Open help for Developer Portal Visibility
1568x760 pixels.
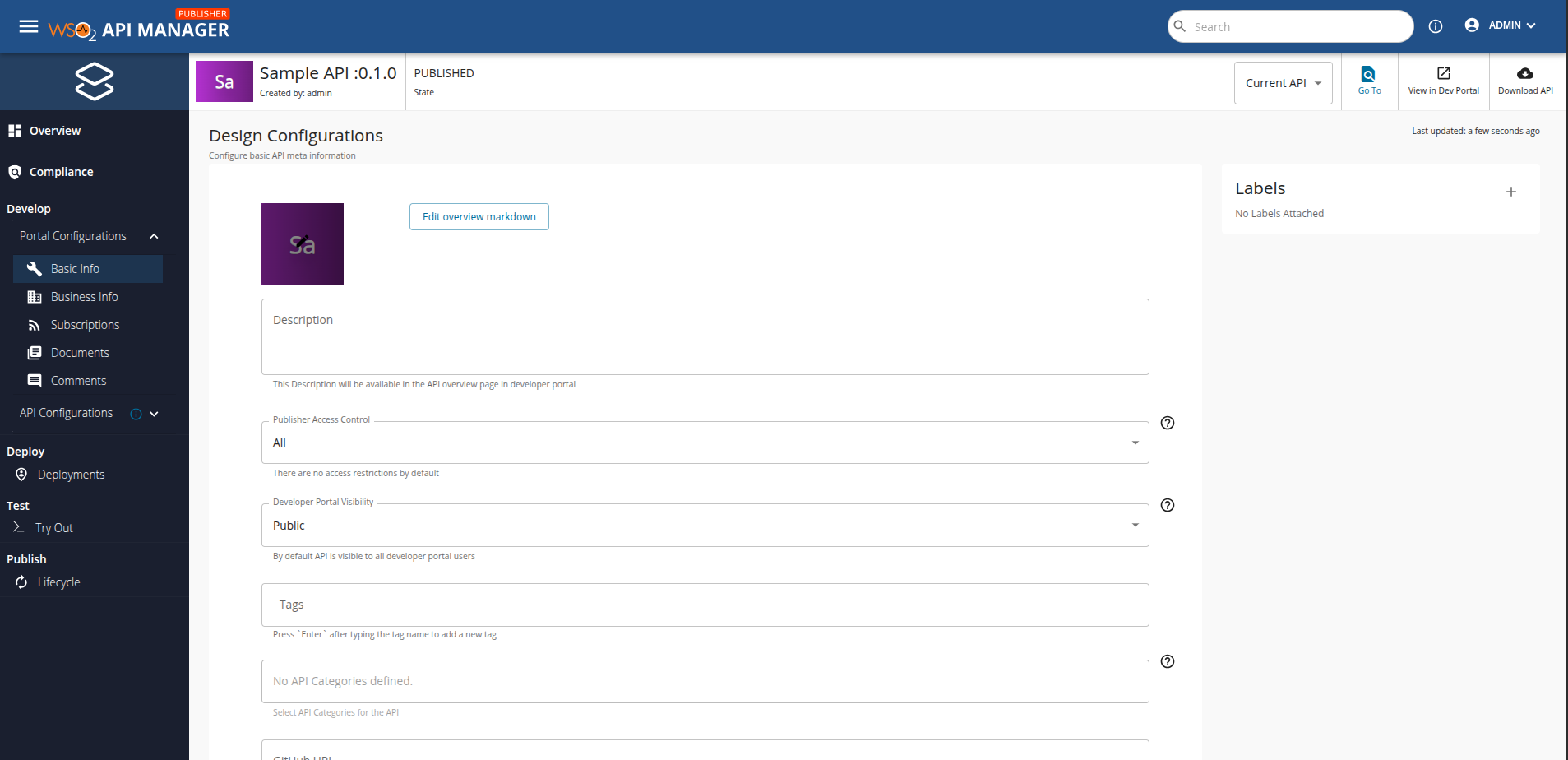(x=1168, y=505)
